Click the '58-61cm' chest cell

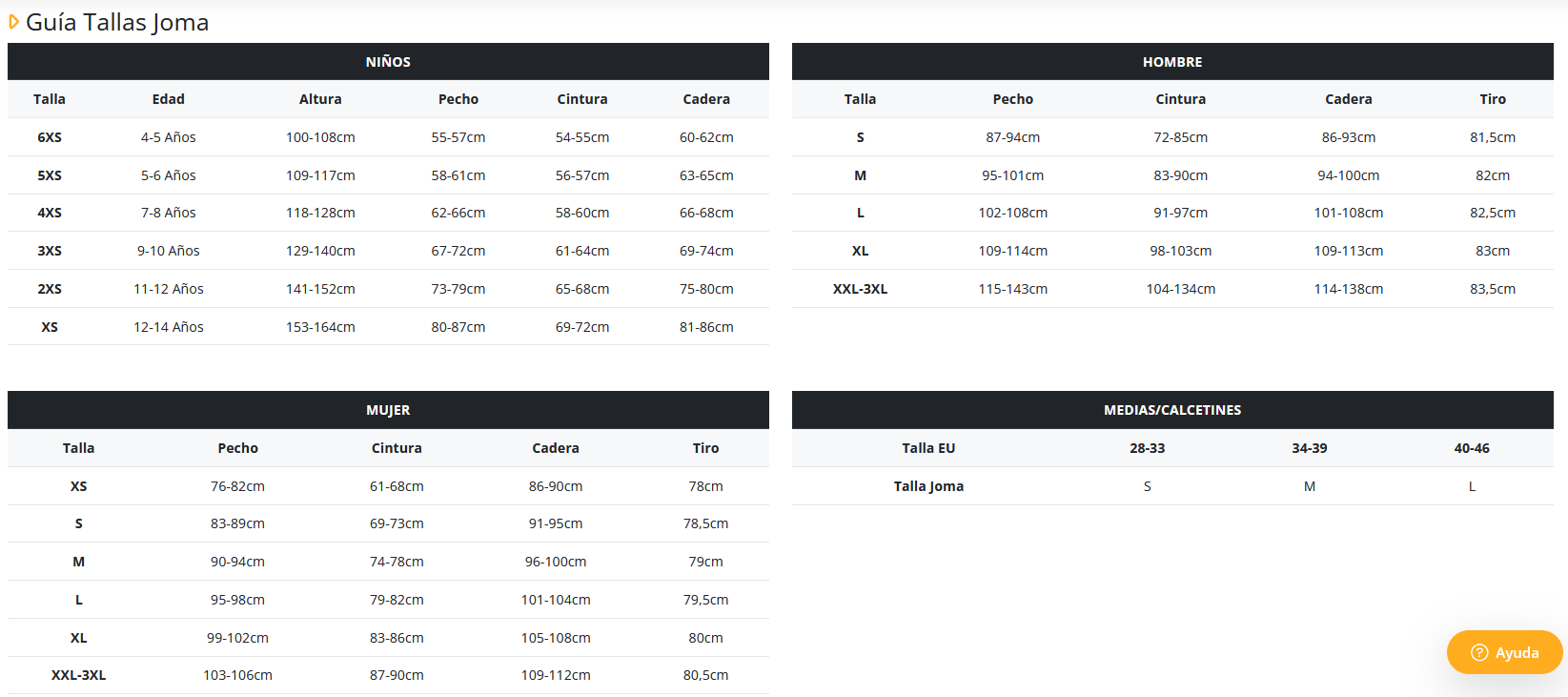click(458, 175)
